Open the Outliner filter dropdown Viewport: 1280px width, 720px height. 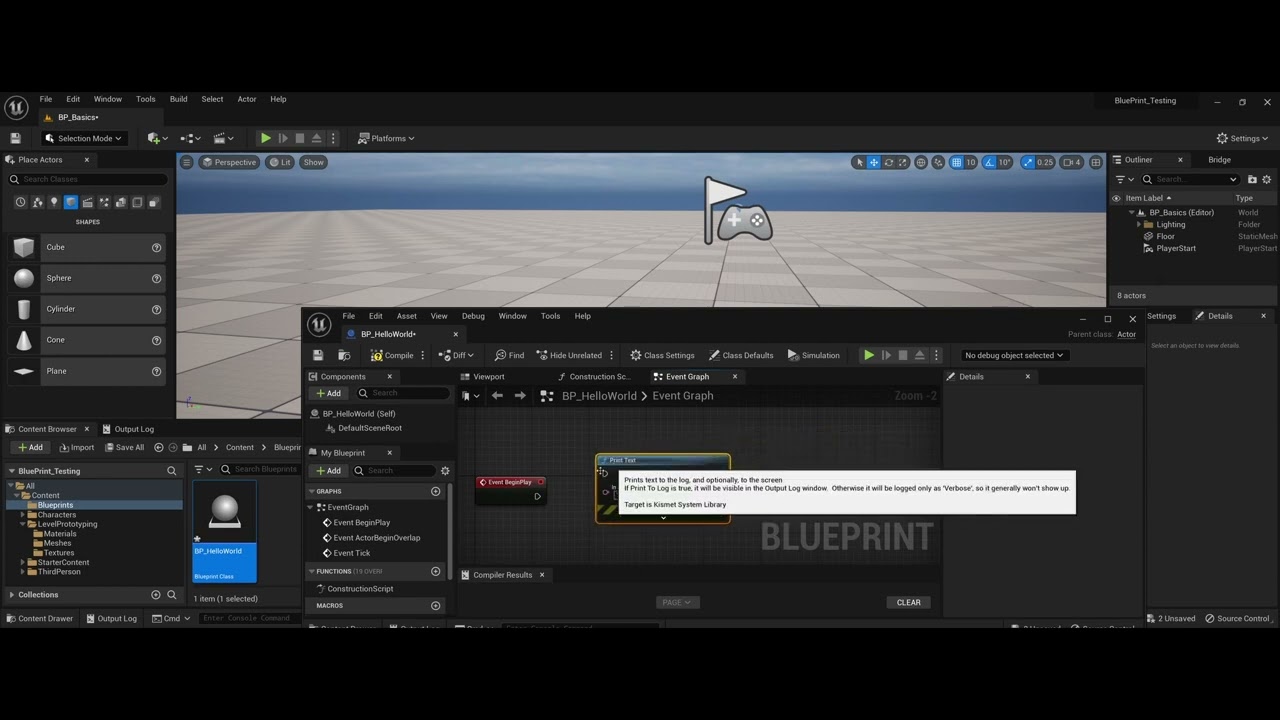1125,179
